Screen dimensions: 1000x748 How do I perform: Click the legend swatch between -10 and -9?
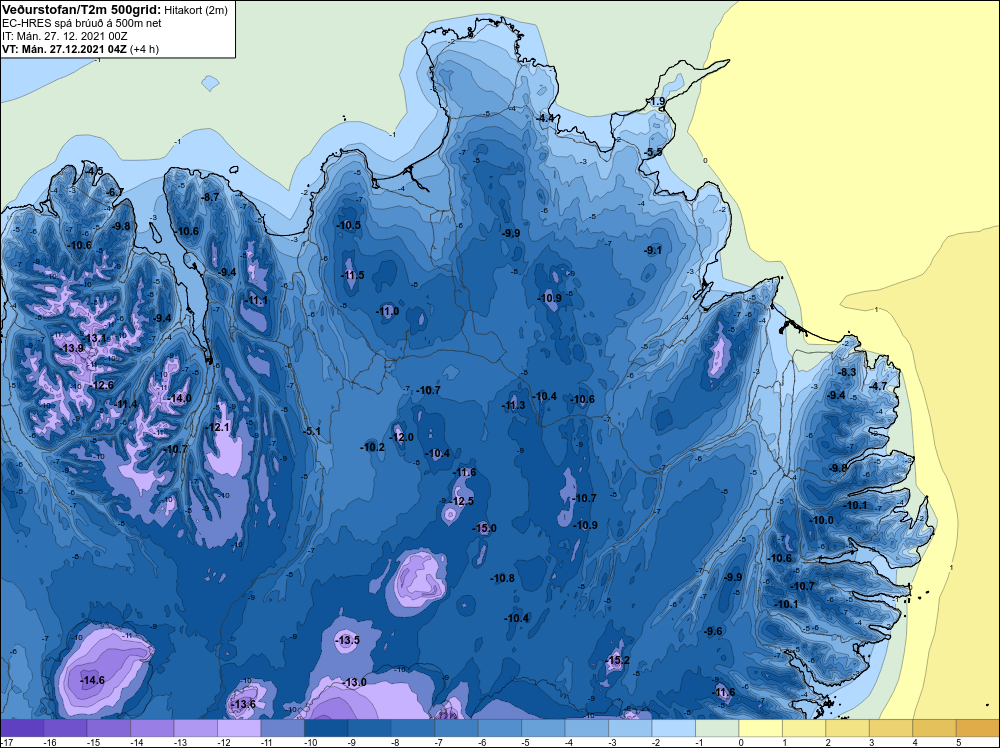pos(326,728)
